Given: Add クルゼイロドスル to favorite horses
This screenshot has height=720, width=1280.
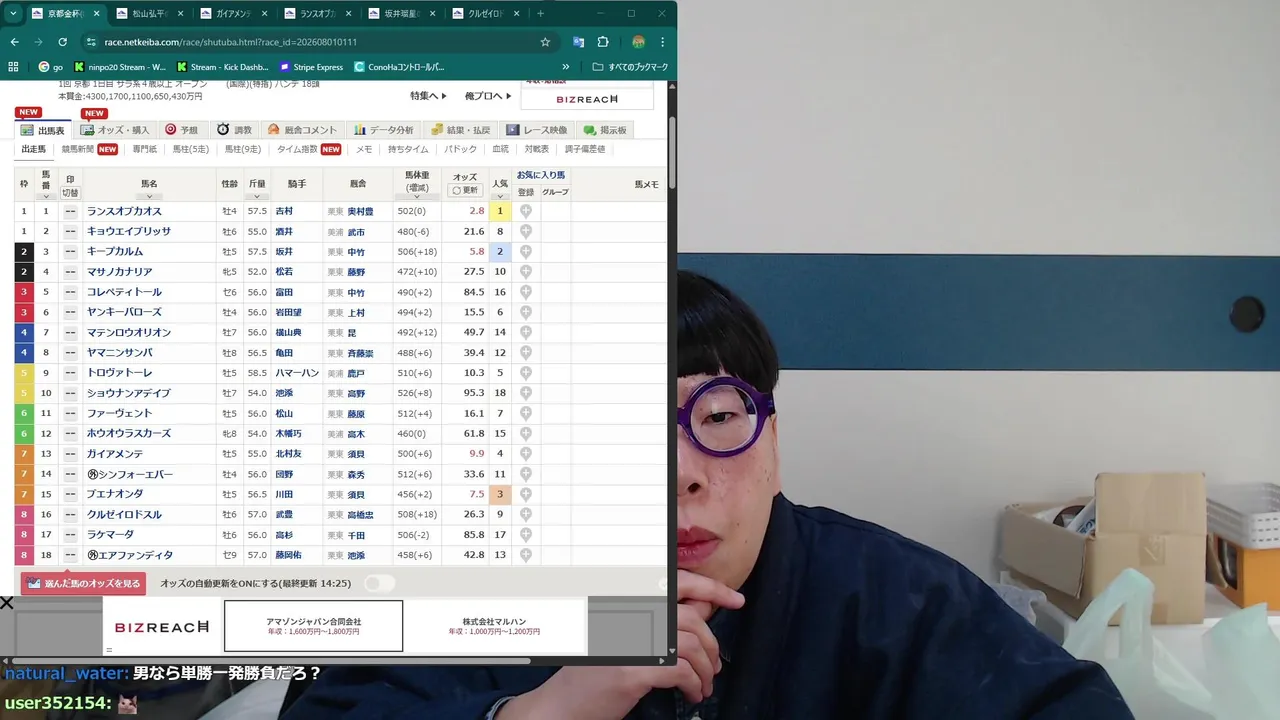Looking at the screenshot, I should click(525, 514).
